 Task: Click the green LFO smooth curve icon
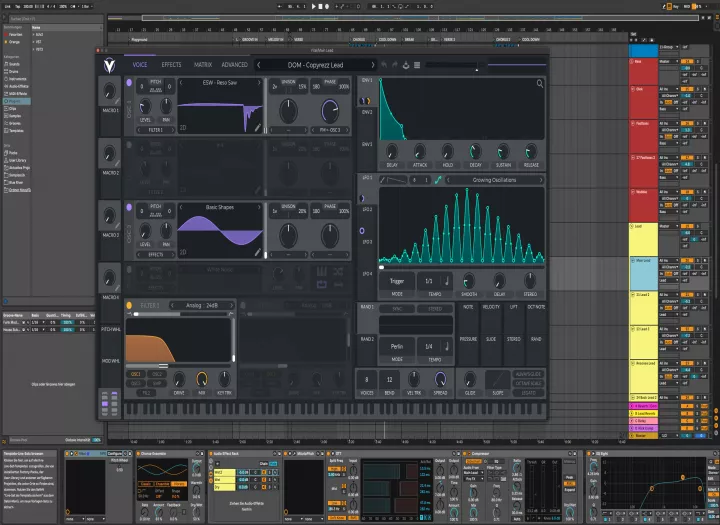tap(438, 180)
